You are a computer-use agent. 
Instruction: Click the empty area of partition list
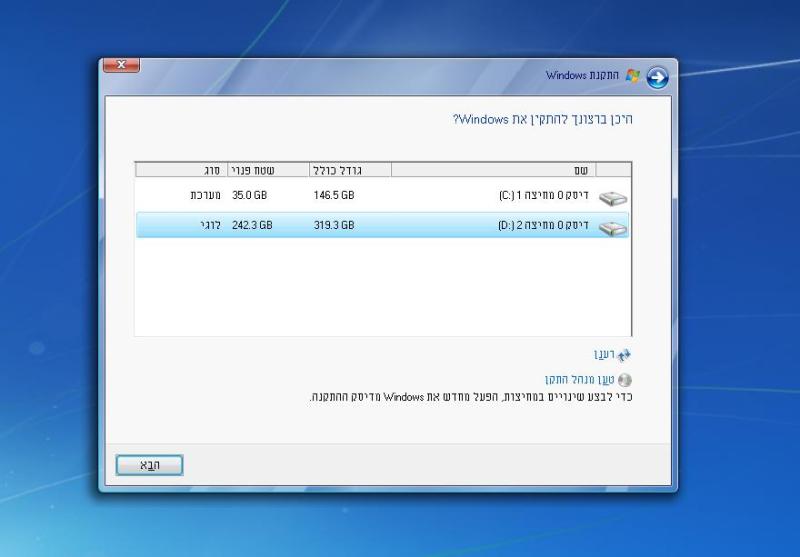tap(380, 290)
